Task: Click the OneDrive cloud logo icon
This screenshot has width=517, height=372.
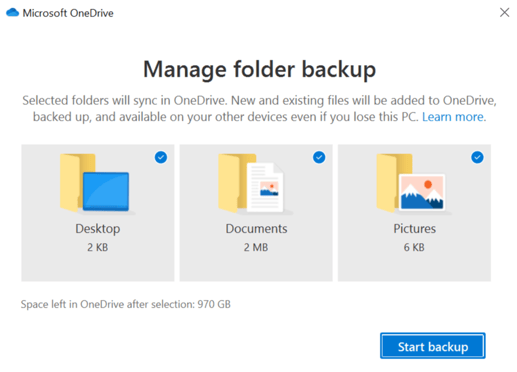Action: click(x=12, y=13)
